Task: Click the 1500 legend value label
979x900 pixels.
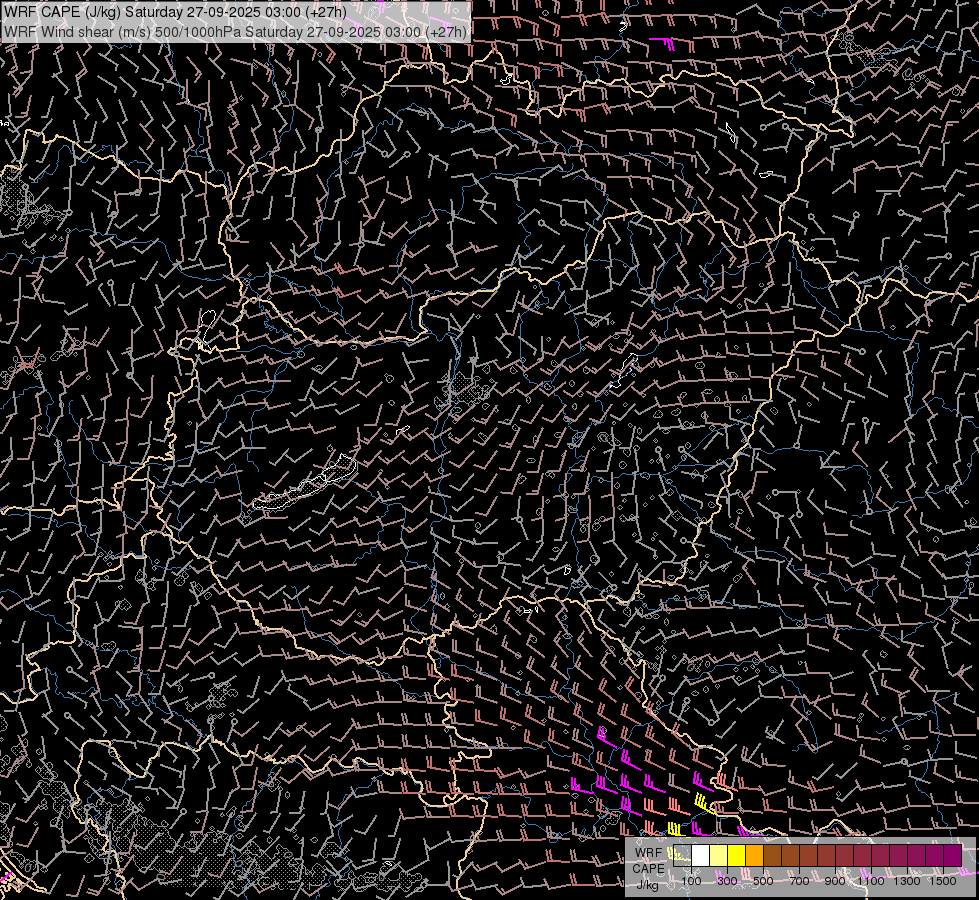Action: pyautogui.click(x=943, y=882)
